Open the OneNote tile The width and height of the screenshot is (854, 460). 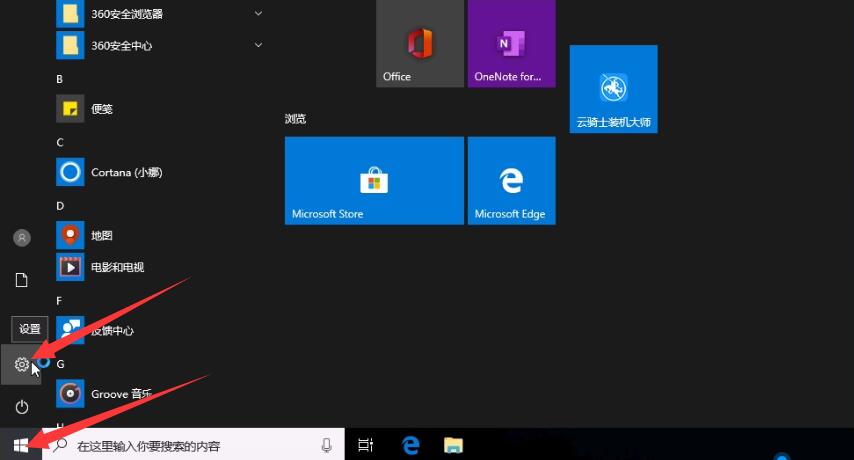tap(511, 43)
